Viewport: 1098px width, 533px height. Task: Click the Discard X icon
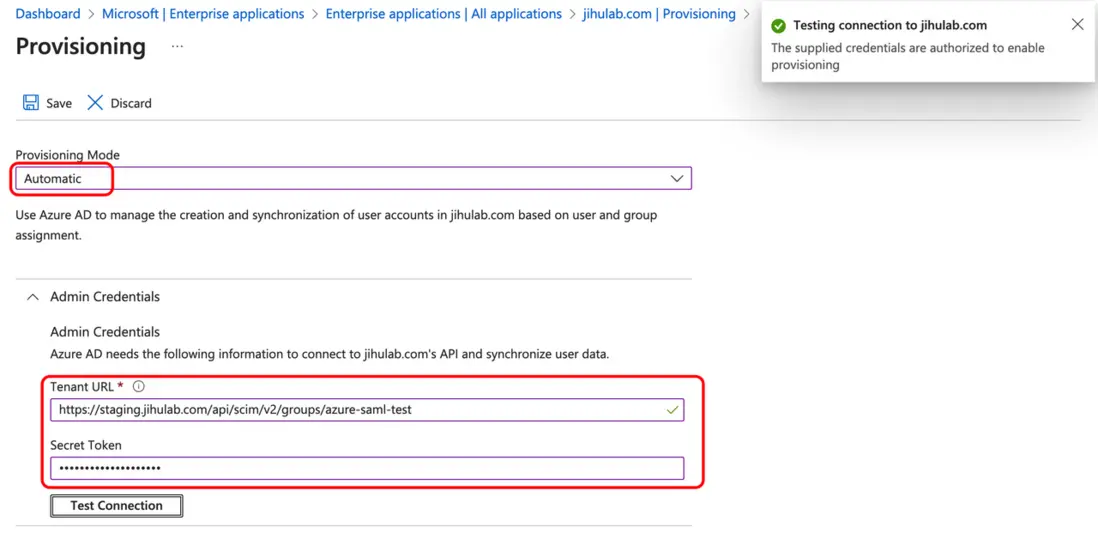(x=95, y=103)
